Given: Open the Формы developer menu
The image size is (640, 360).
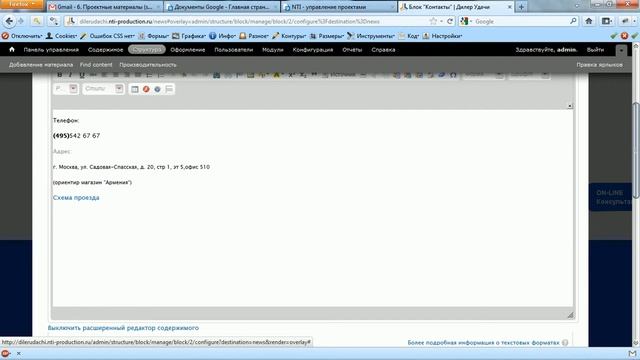Looking at the screenshot, I should (153, 36).
